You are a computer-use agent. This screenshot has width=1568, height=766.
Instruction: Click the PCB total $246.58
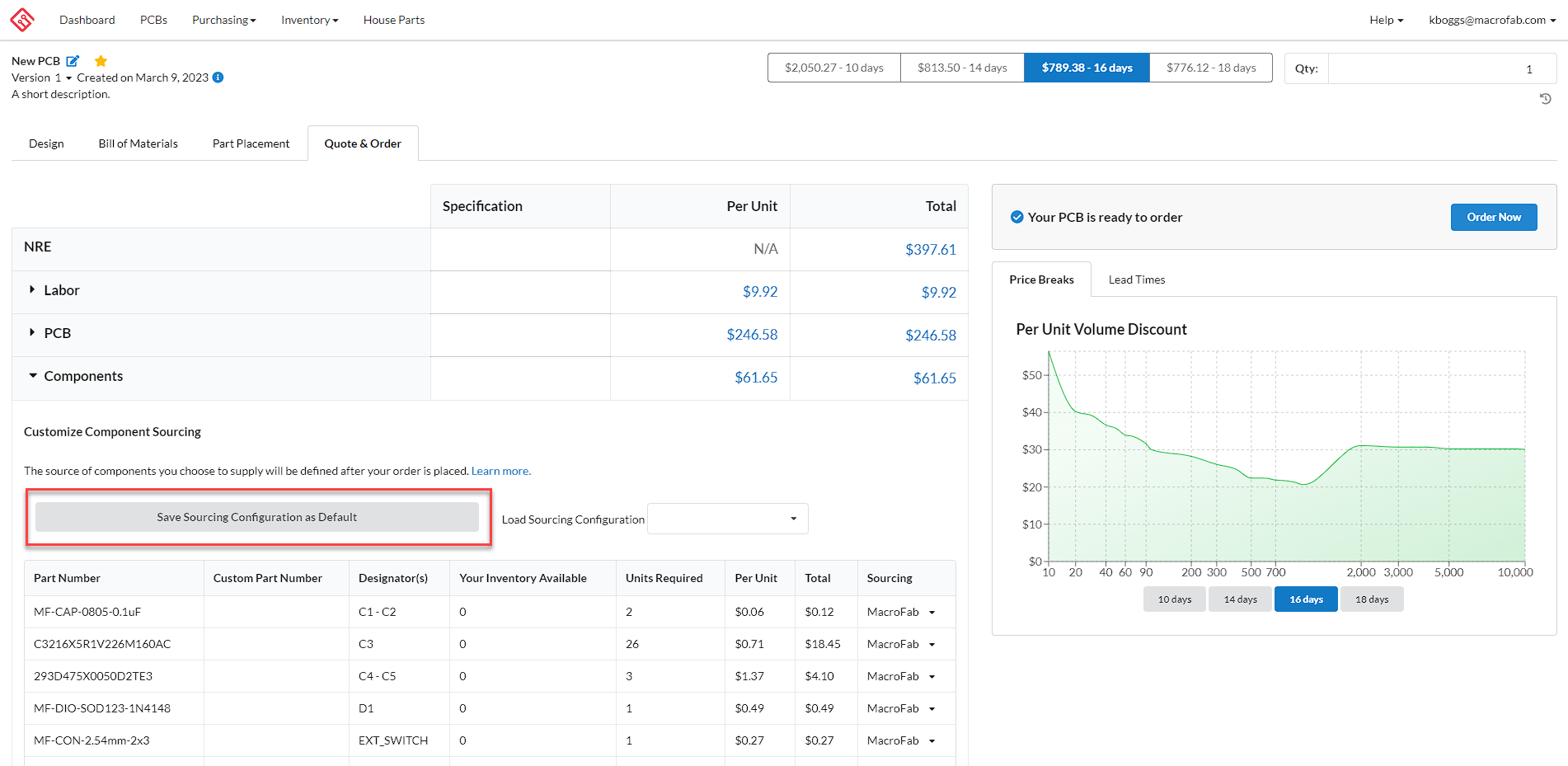(x=931, y=335)
